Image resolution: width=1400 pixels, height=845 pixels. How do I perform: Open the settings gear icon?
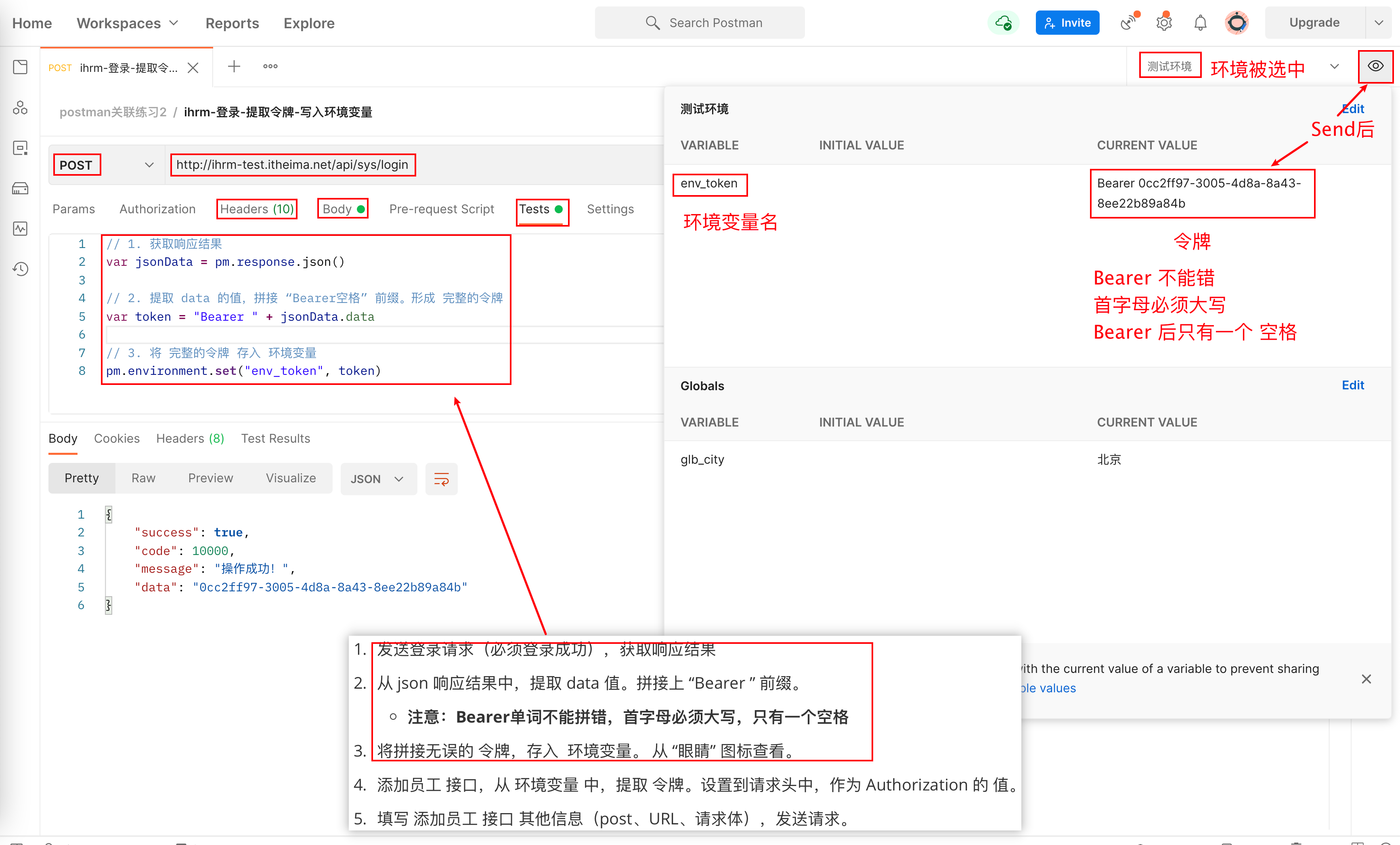tap(1164, 23)
